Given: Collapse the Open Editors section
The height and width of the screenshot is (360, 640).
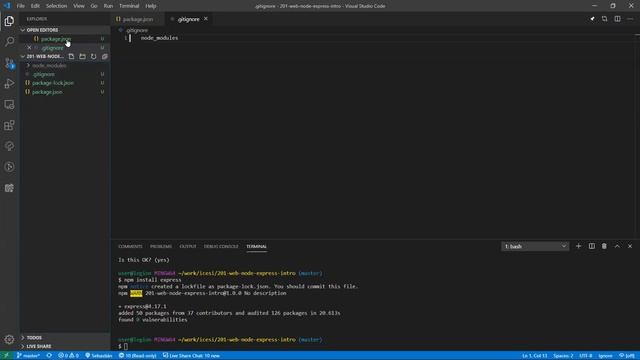Looking at the screenshot, I should pos(64,30).
